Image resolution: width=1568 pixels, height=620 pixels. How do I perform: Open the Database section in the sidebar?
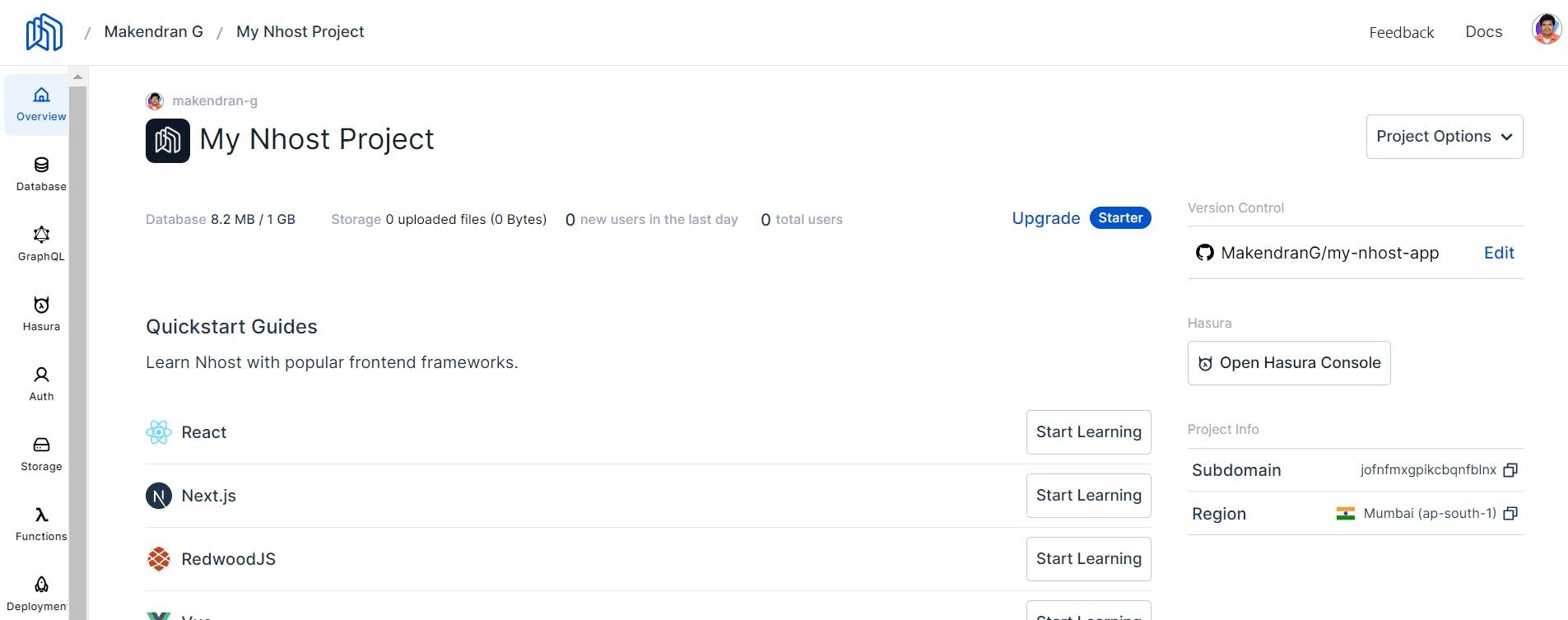click(41, 175)
